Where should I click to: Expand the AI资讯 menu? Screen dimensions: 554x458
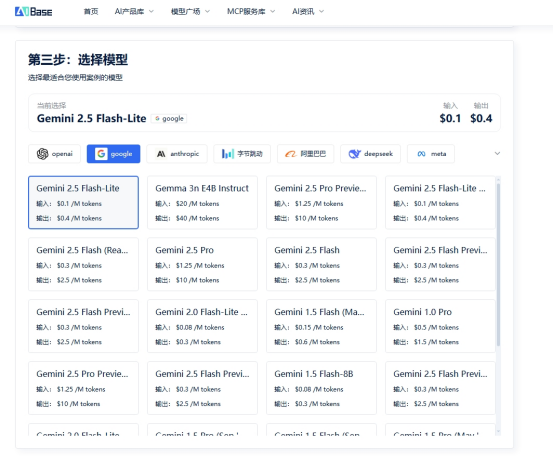point(307,12)
